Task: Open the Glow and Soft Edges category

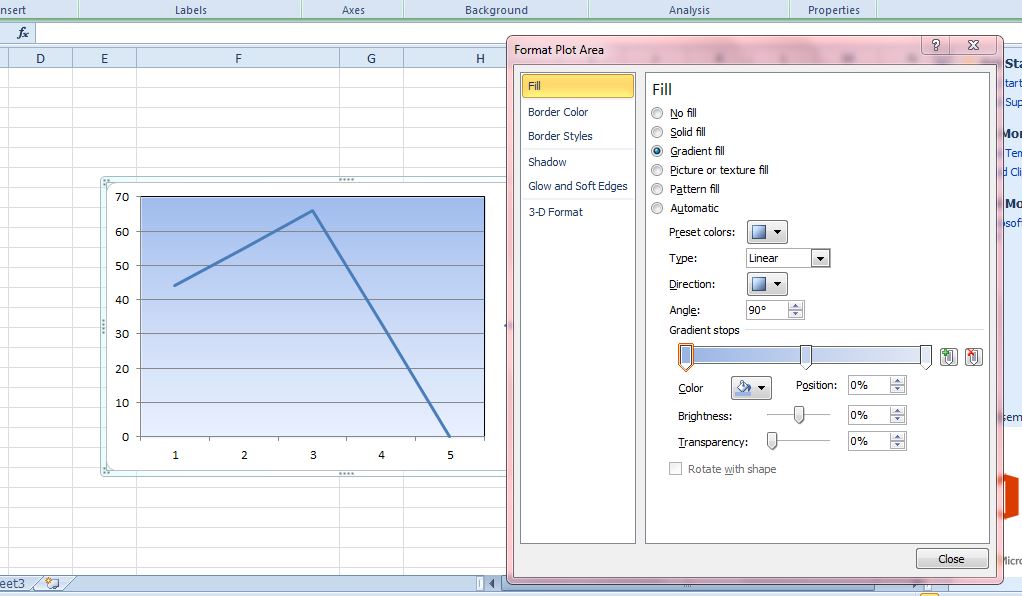Action: pyautogui.click(x=578, y=186)
